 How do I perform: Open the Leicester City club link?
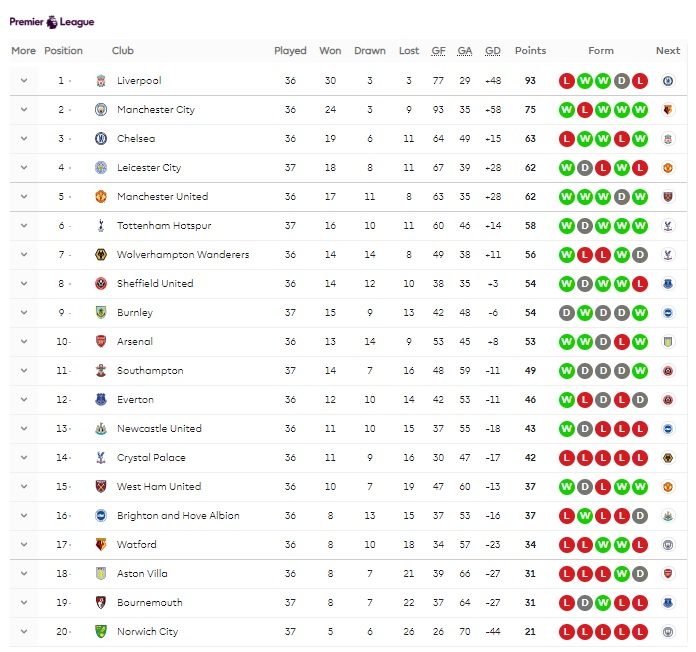click(149, 168)
